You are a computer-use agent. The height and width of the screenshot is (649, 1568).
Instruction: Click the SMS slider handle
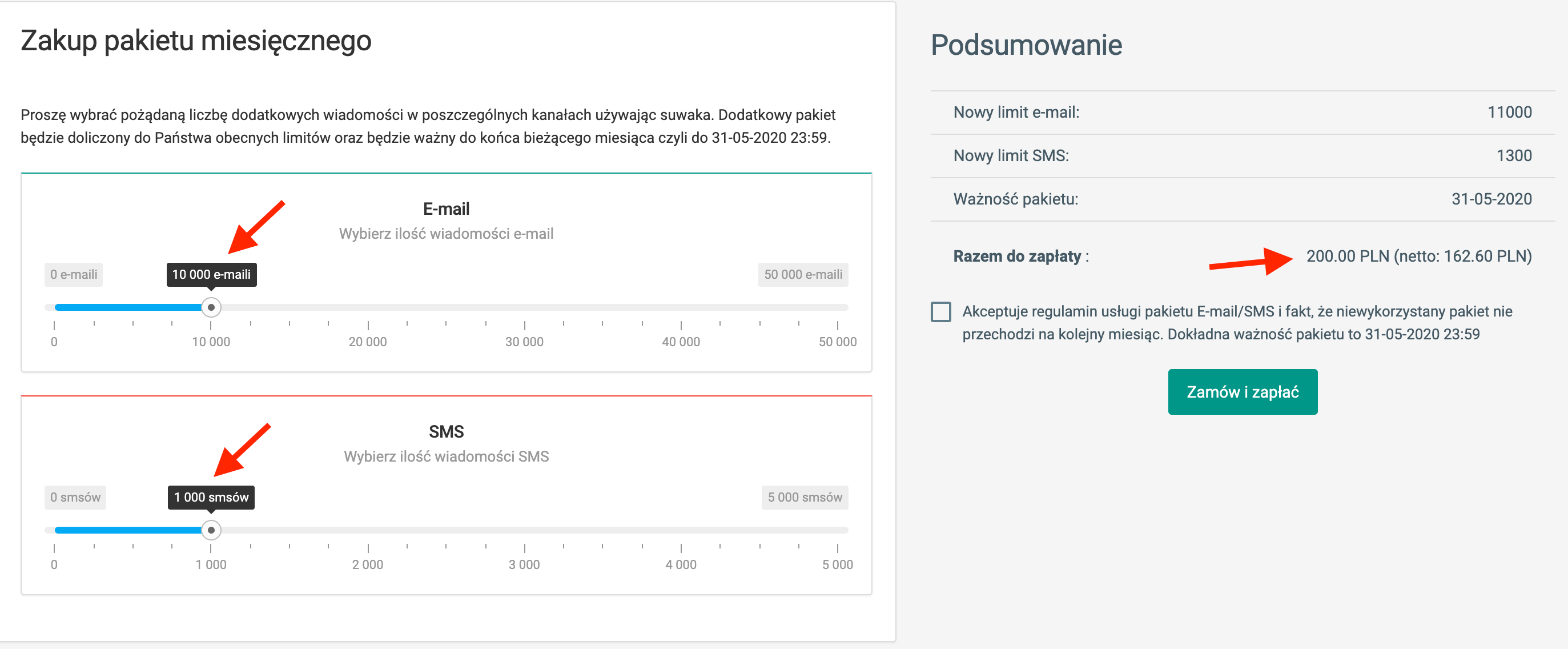[x=211, y=530]
